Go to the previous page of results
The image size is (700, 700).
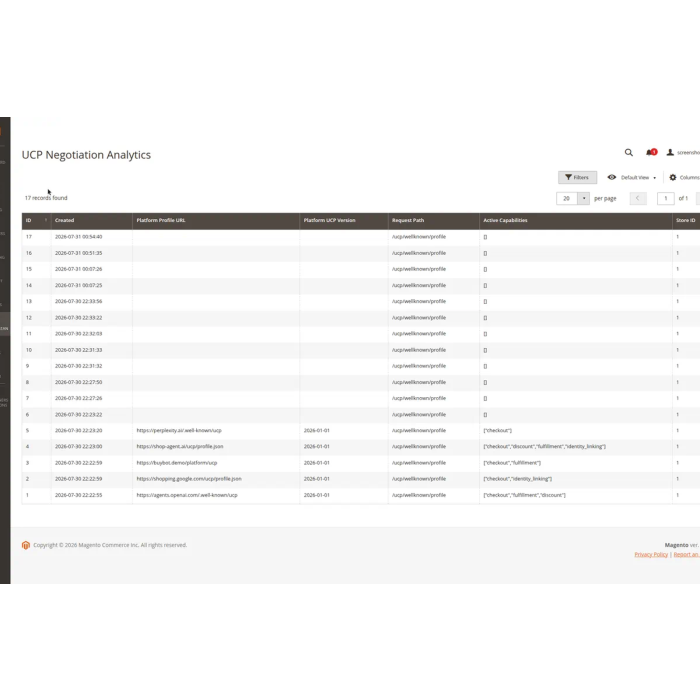(x=638, y=198)
